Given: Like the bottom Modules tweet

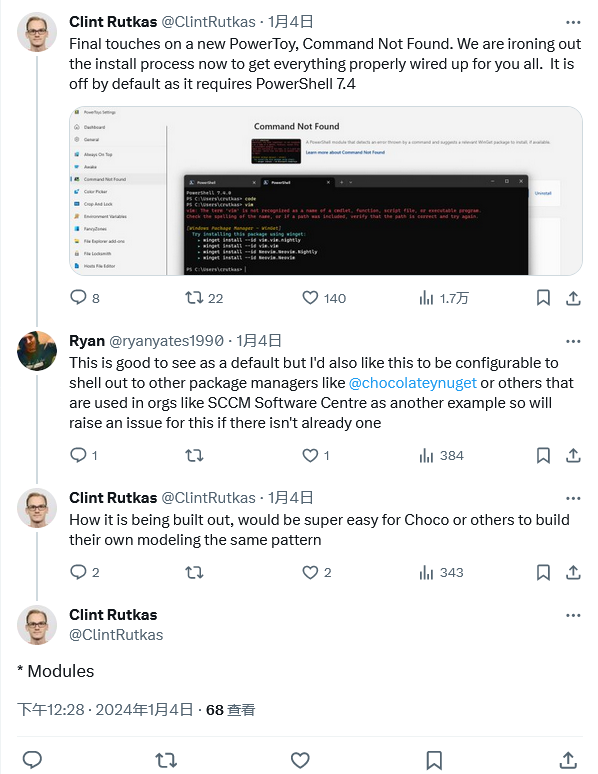Looking at the screenshot, I should [300, 760].
